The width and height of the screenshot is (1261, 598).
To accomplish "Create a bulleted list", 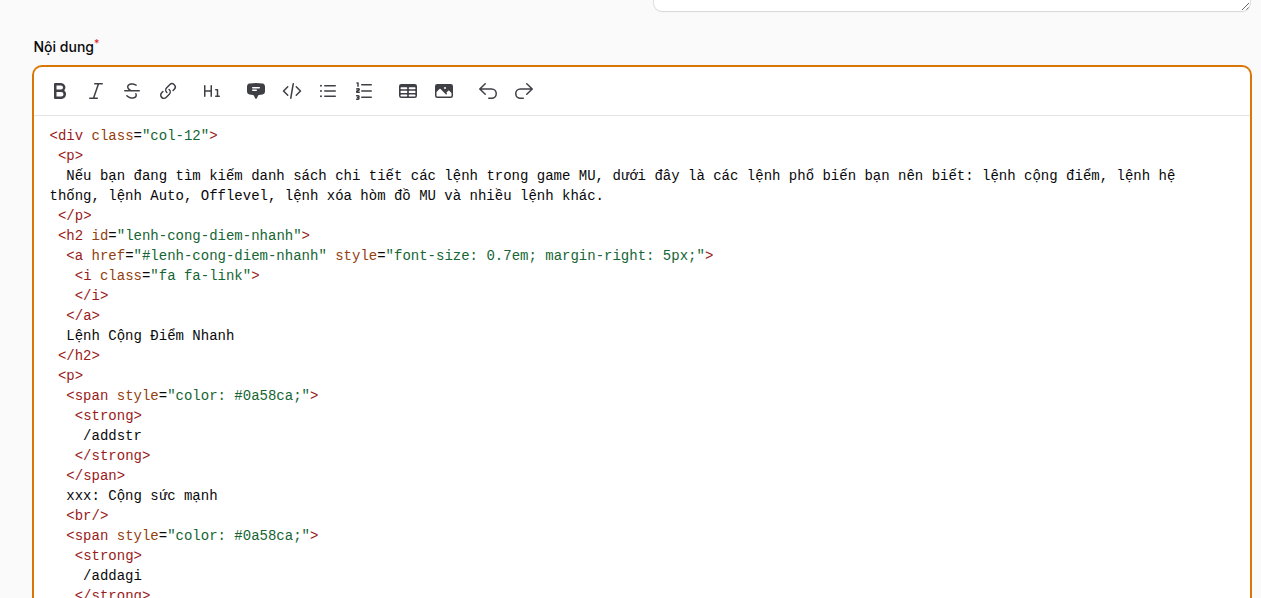I will coord(328,91).
